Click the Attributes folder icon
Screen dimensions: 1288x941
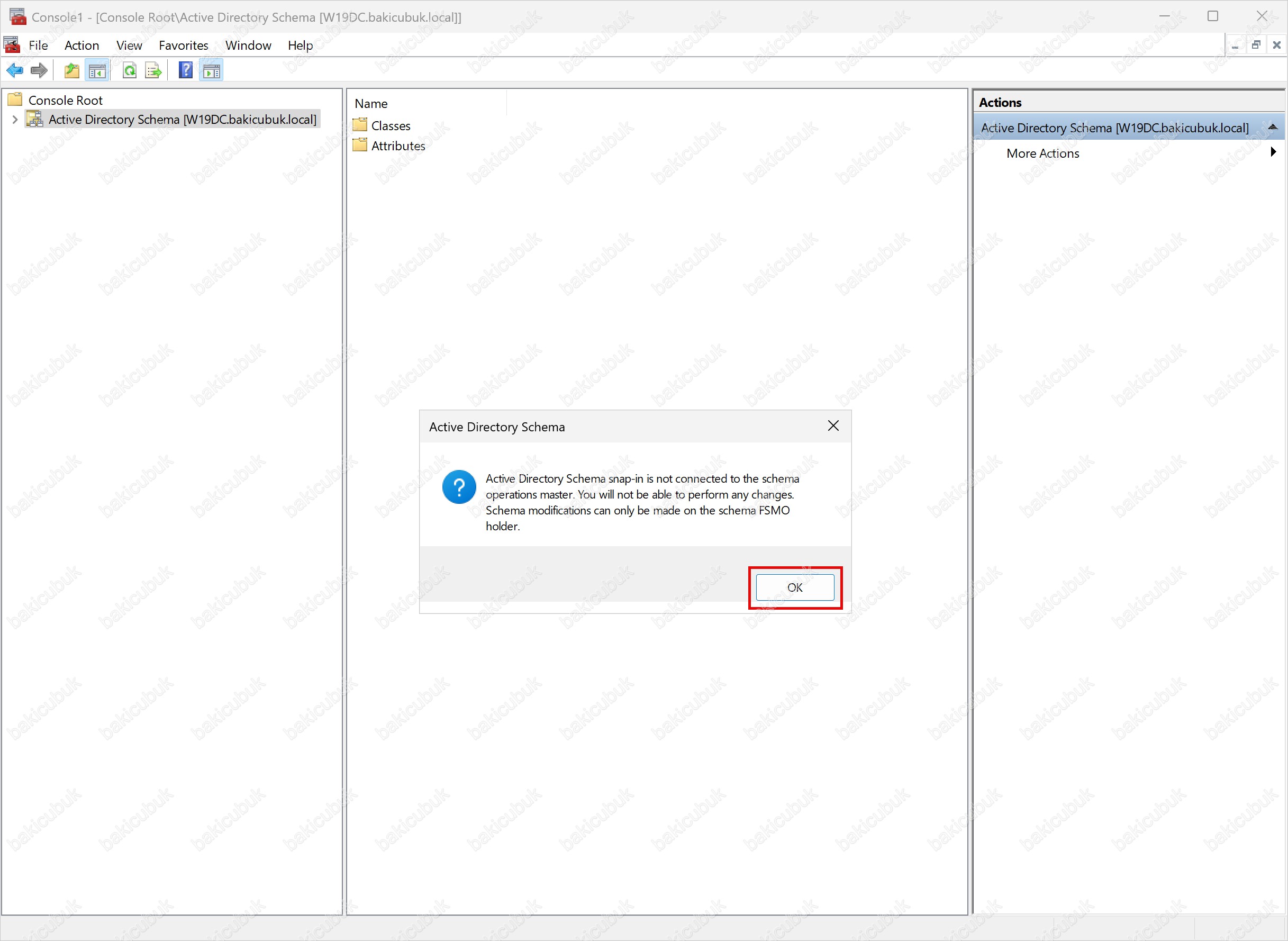click(x=360, y=144)
